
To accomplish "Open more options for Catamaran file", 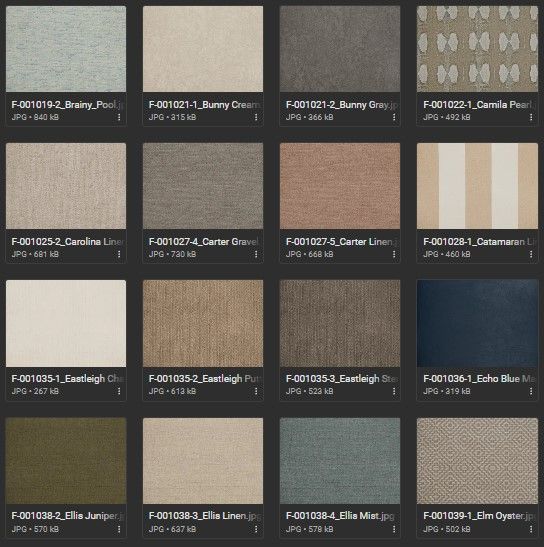I will coord(531,254).
